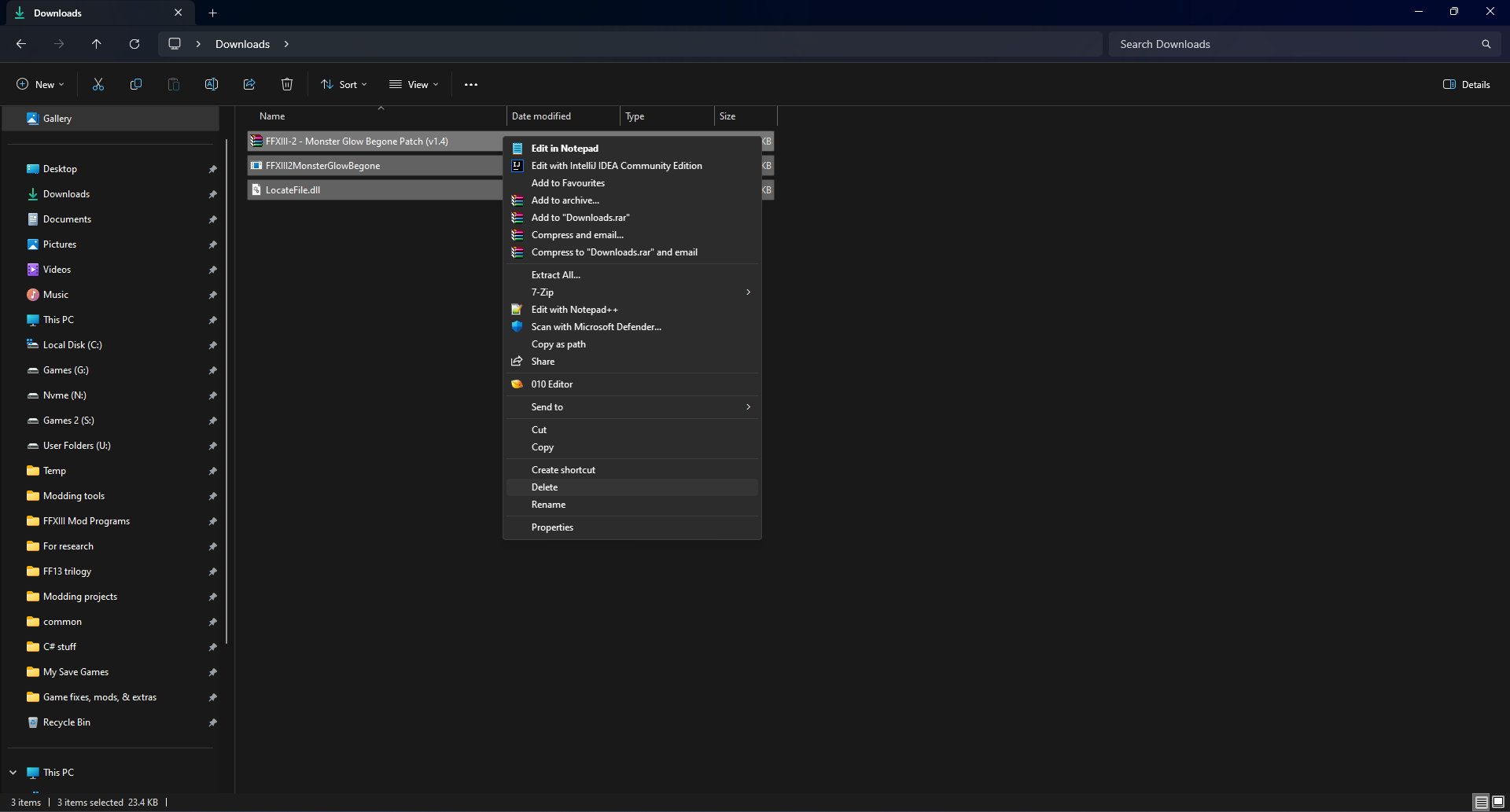Click the Rename icon in toolbar
The width and height of the screenshot is (1510, 812).
coord(212,84)
